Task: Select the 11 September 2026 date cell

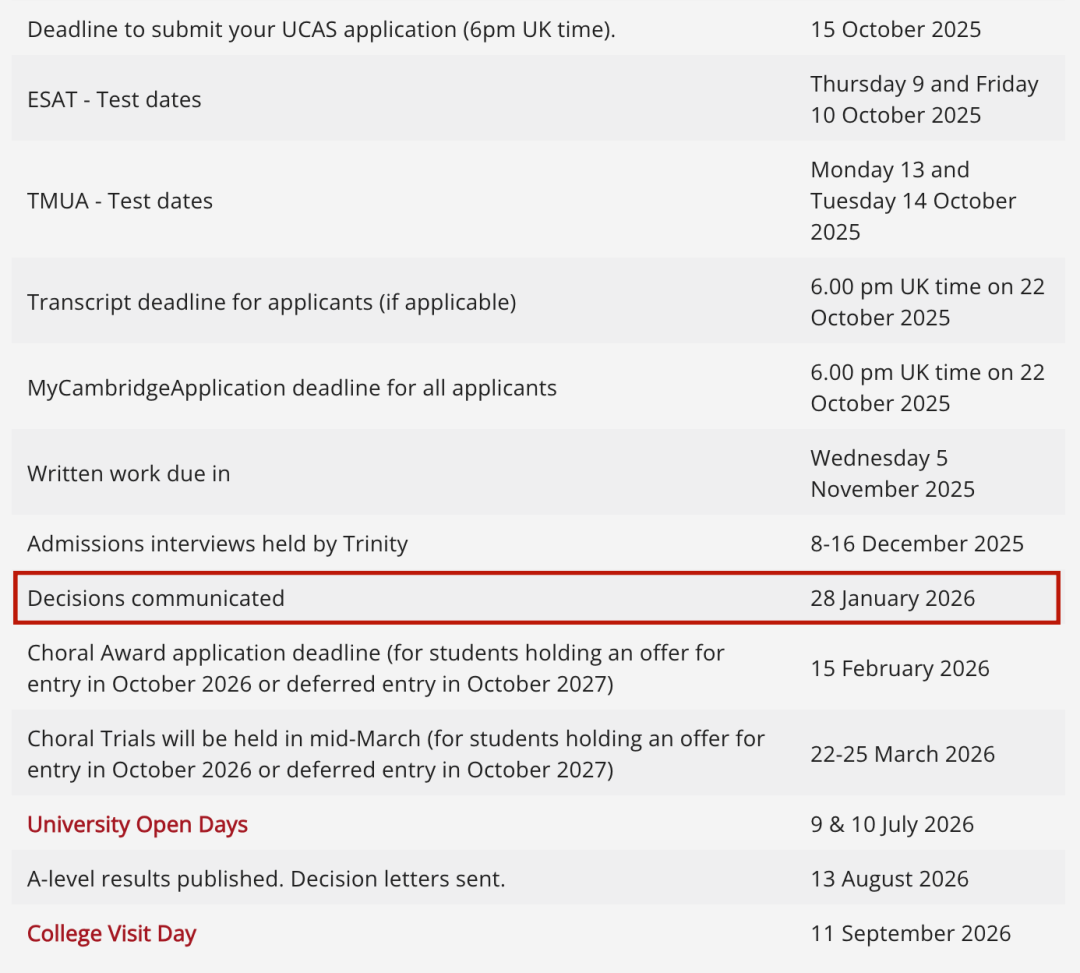Action: pyautogui.click(x=910, y=934)
